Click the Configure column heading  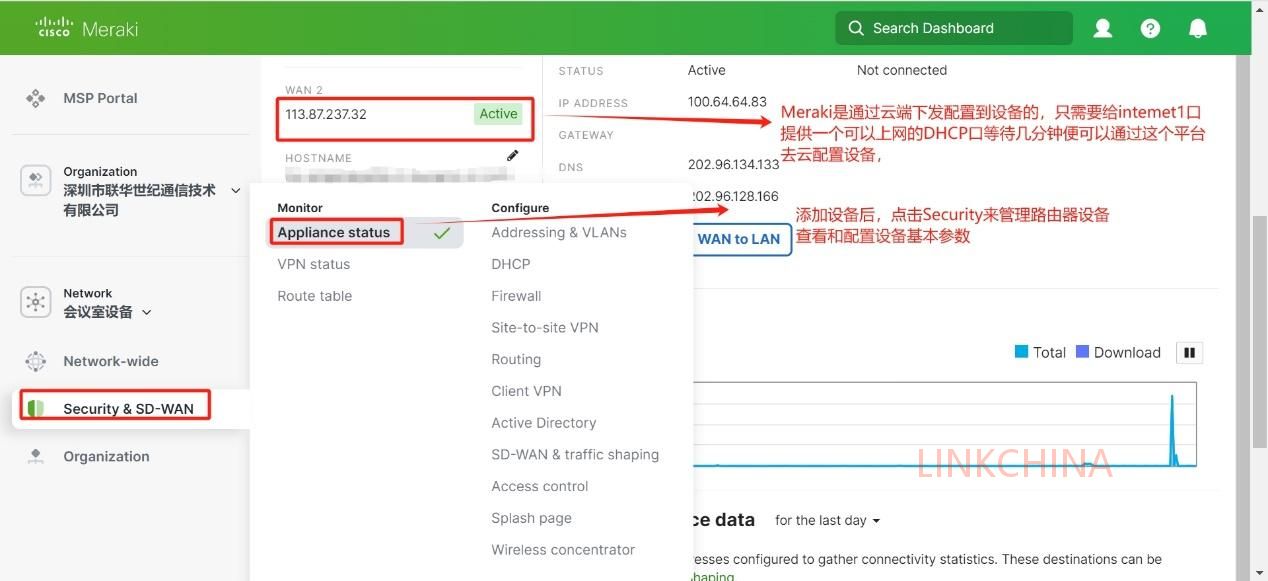click(x=520, y=208)
